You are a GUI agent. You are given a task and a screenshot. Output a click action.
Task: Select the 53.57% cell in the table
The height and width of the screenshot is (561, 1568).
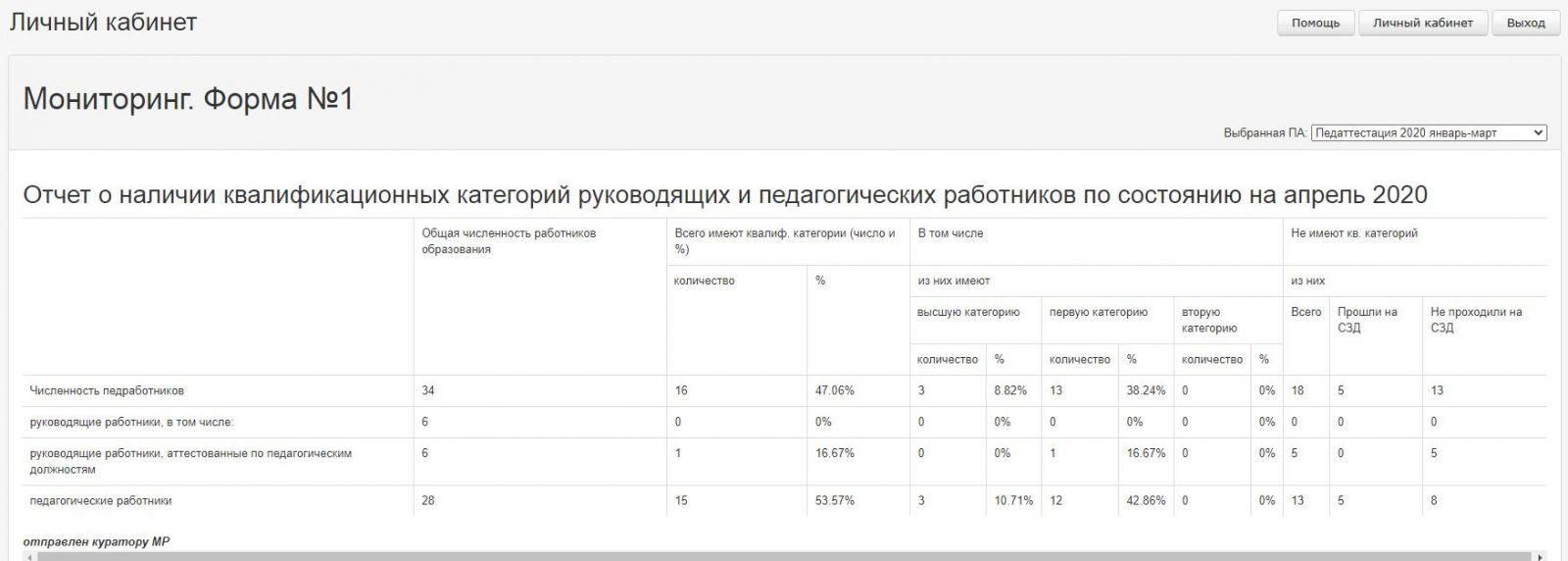(x=835, y=500)
